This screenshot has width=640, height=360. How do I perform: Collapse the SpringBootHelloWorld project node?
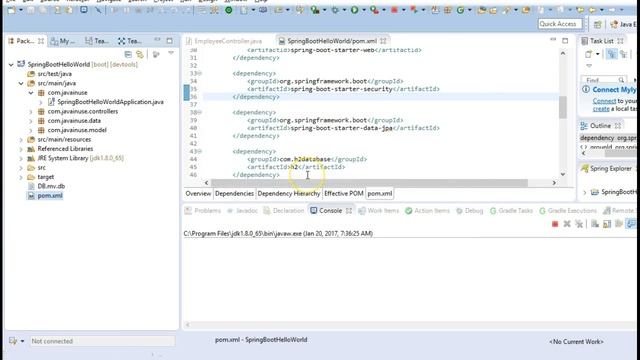pyautogui.click(x=11, y=64)
